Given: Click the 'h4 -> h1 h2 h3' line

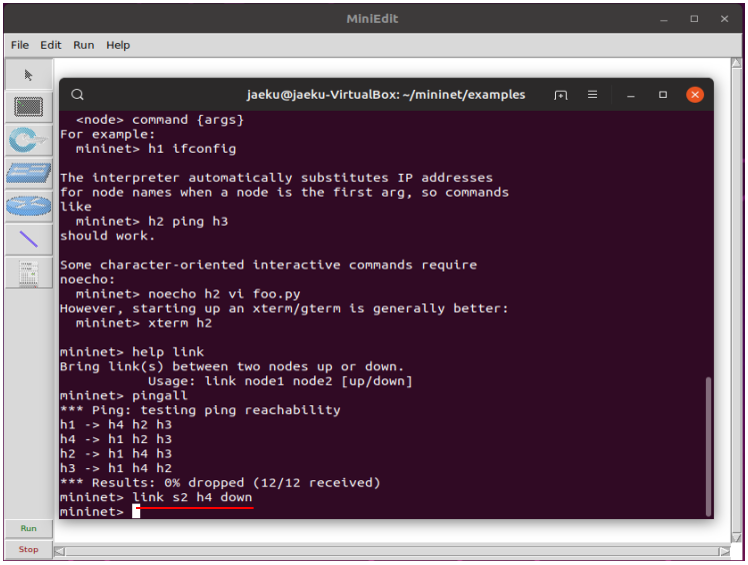Looking at the screenshot, I should [x=115, y=439].
